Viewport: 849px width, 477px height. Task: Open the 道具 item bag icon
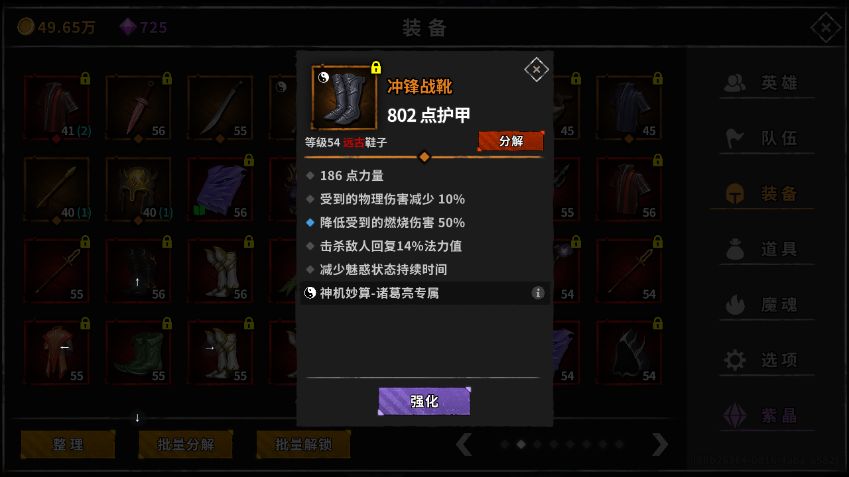735,249
